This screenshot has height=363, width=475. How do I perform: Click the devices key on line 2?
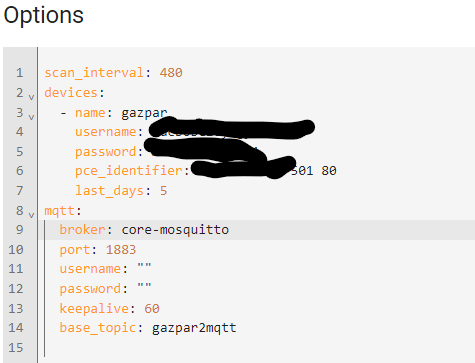[x=71, y=92]
